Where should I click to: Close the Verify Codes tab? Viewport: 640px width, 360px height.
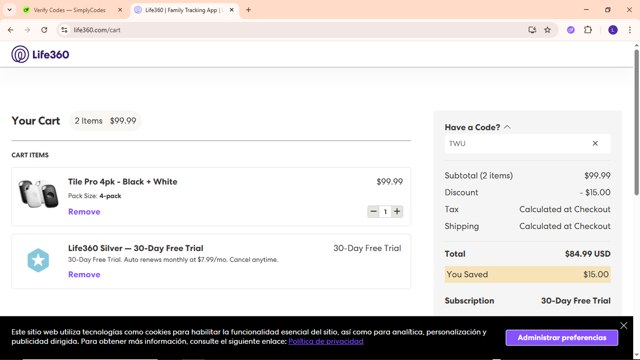[x=120, y=10]
